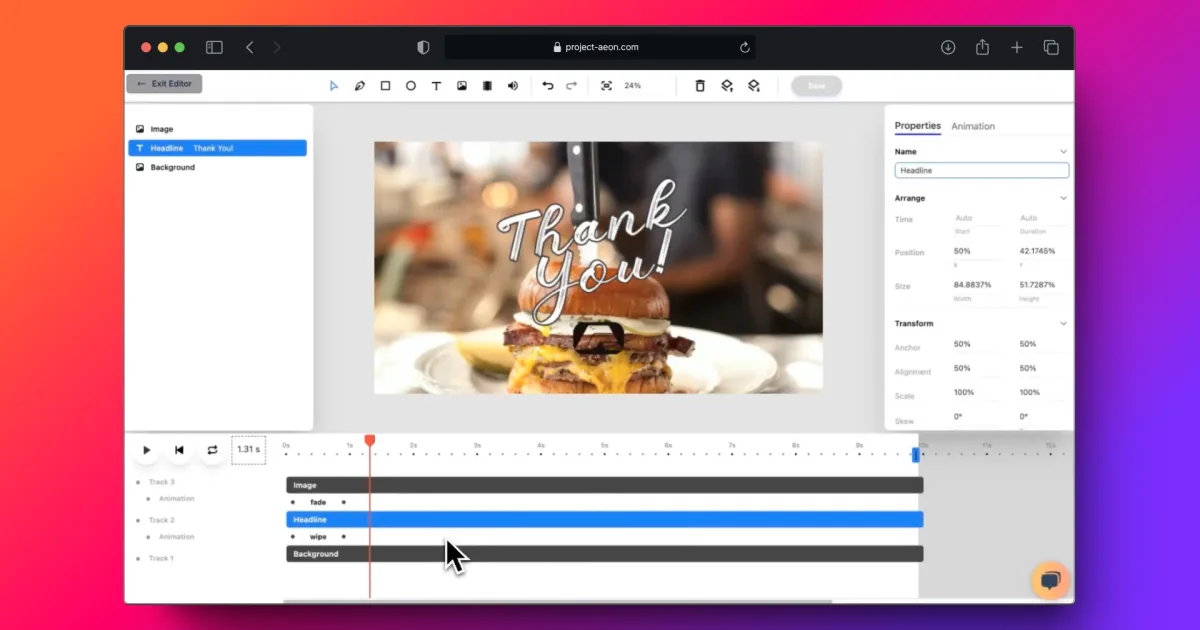Select the Headline clip on timeline
The height and width of the screenshot is (630, 1200).
604,520
